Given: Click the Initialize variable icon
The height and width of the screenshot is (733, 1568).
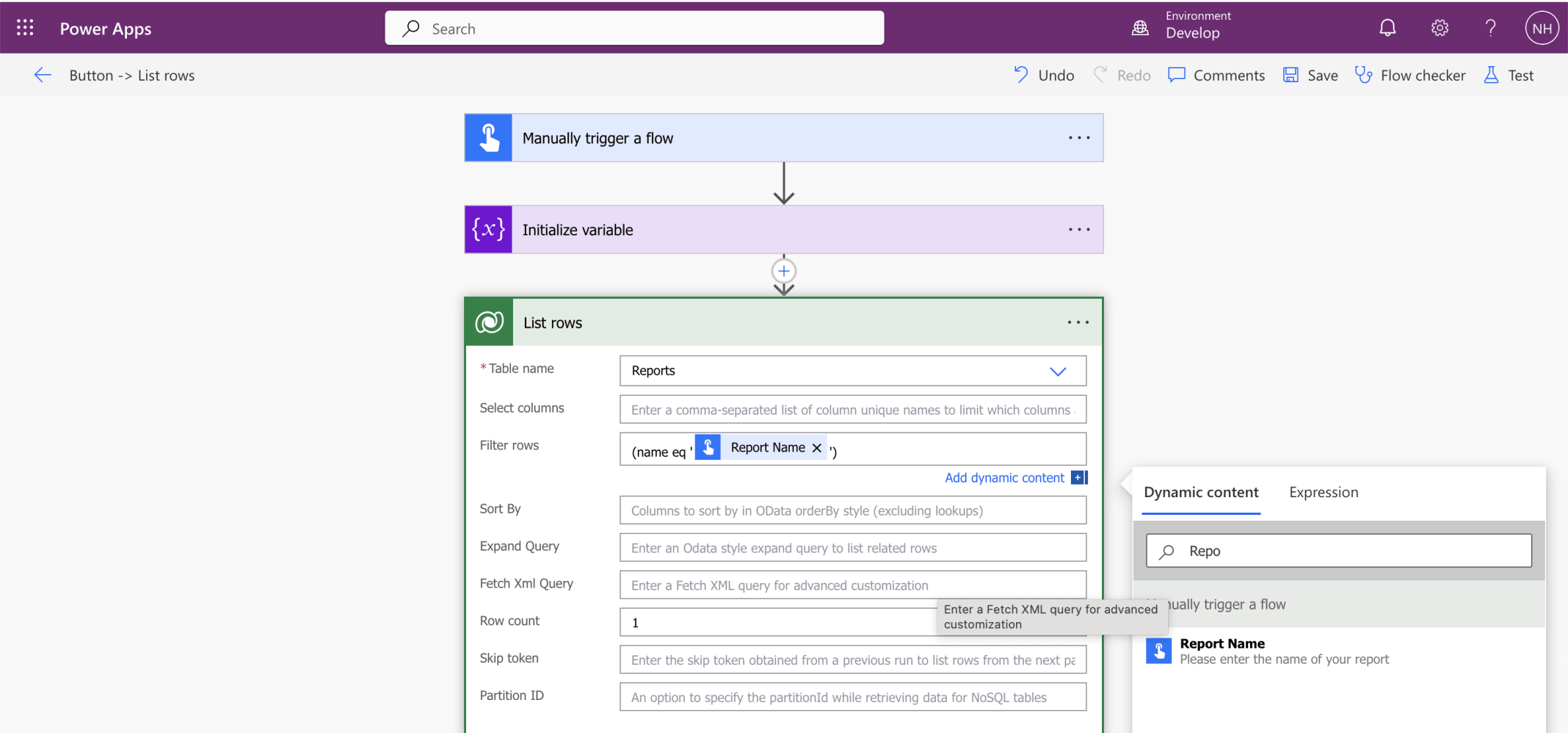Looking at the screenshot, I should [489, 230].
